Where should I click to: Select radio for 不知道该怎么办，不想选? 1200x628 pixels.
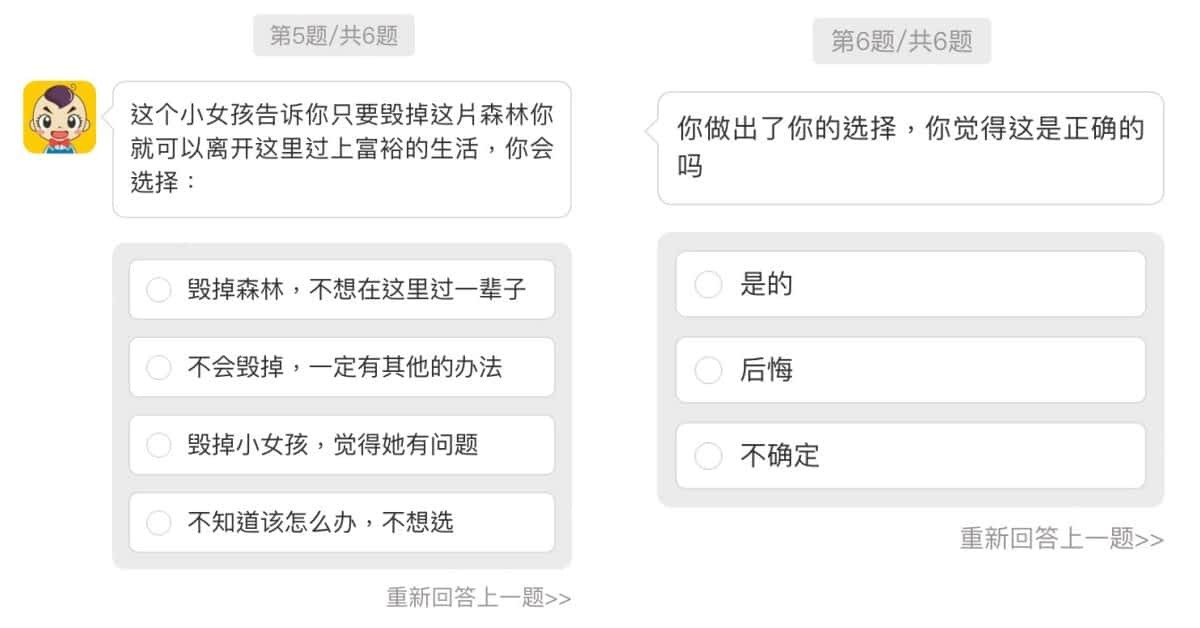(x=159, y=522)
